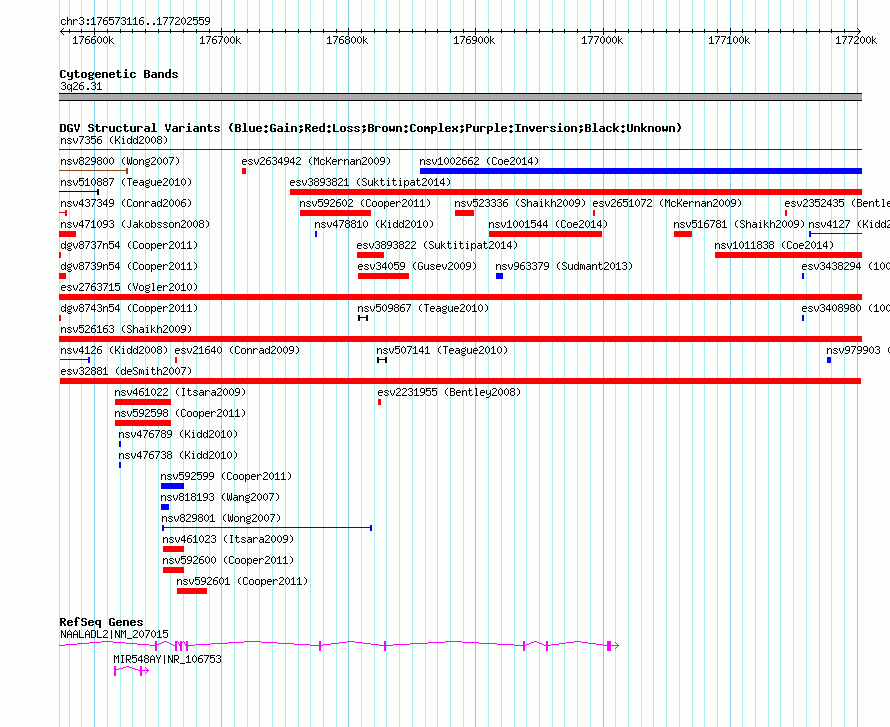The height and width of the screenshot is (727, 890).
Task: Open the nsv461022 (Itsara2009) variant label
Action: 180,392
